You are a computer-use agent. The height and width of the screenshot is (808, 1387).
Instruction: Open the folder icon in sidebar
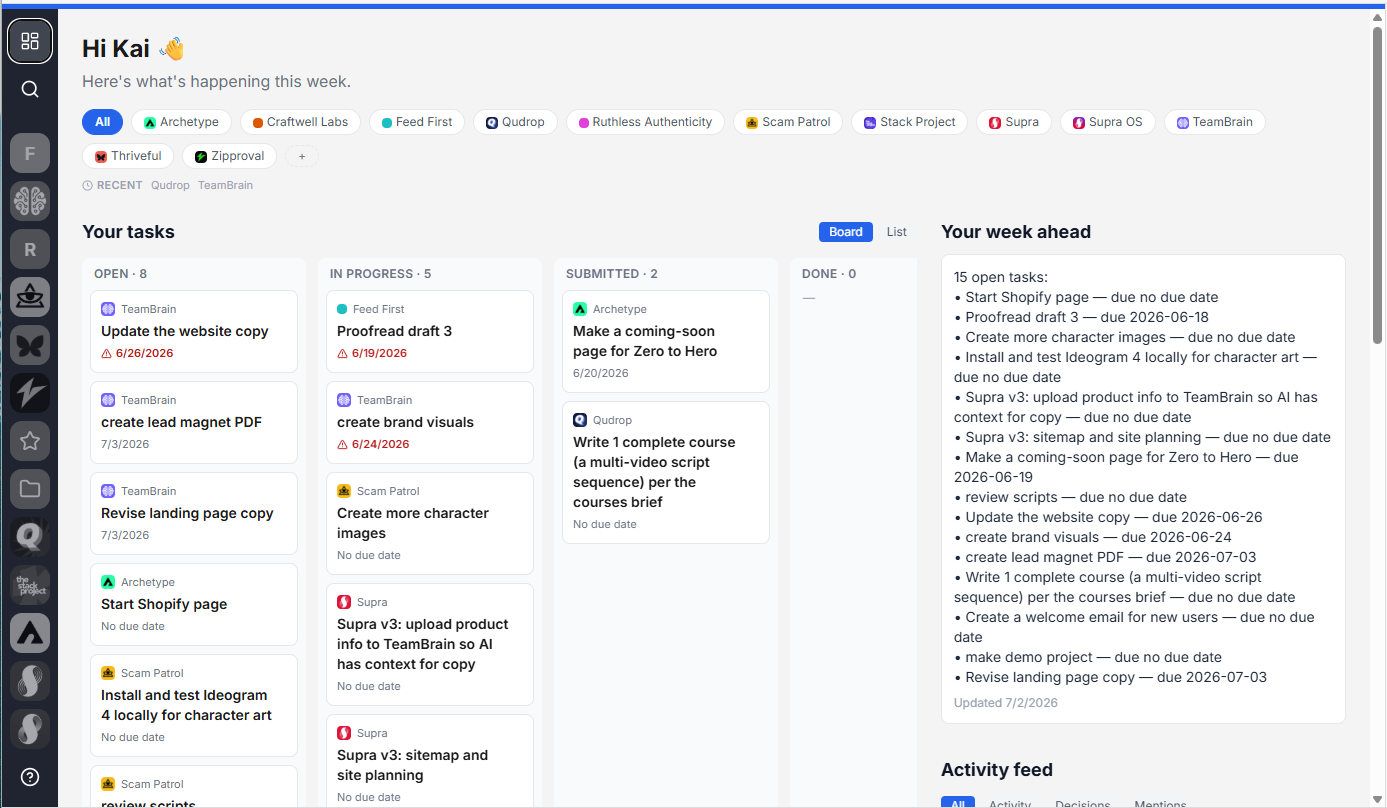point(30,489)
